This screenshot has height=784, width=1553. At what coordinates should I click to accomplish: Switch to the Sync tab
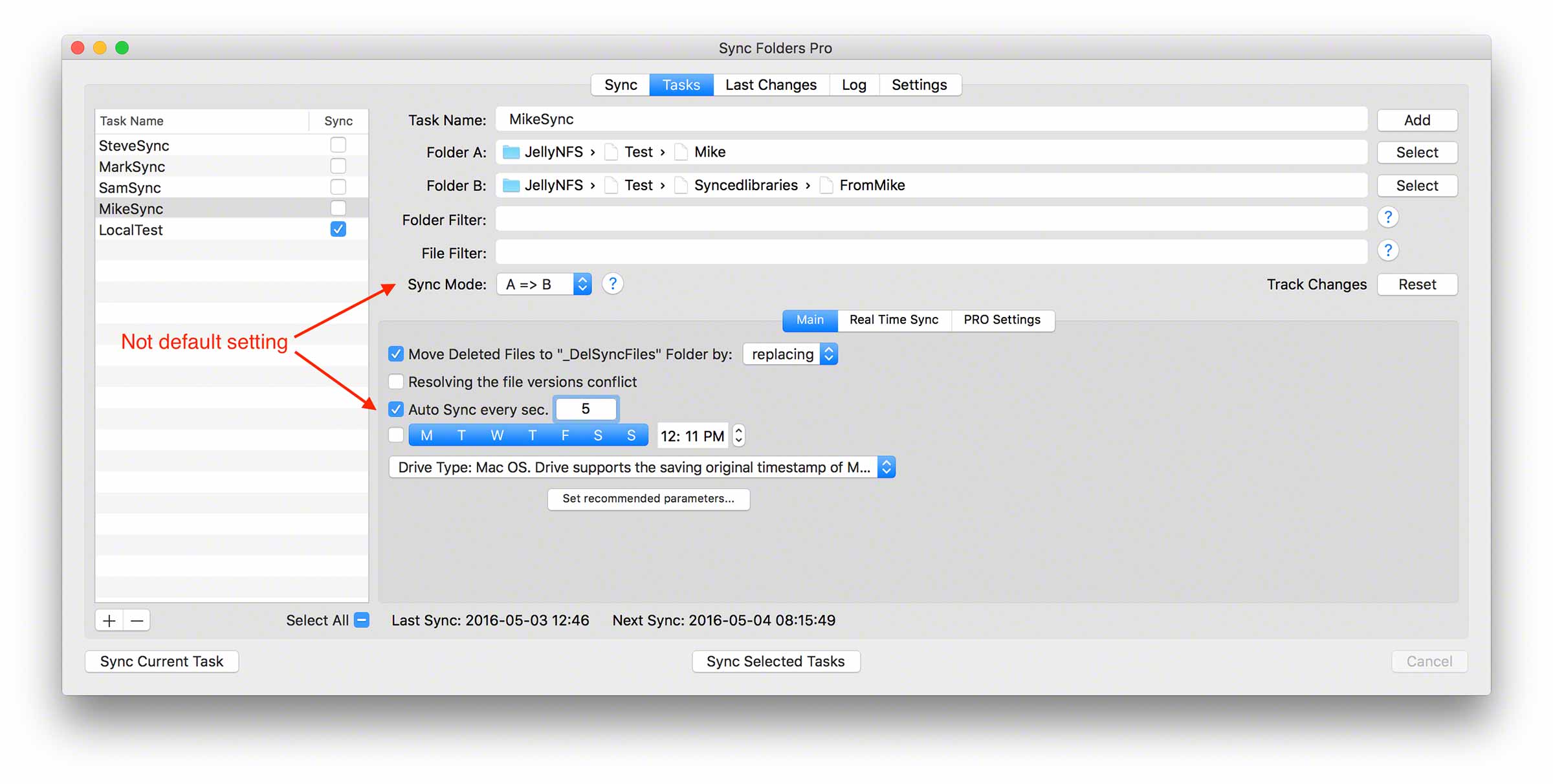click(621, 85)
